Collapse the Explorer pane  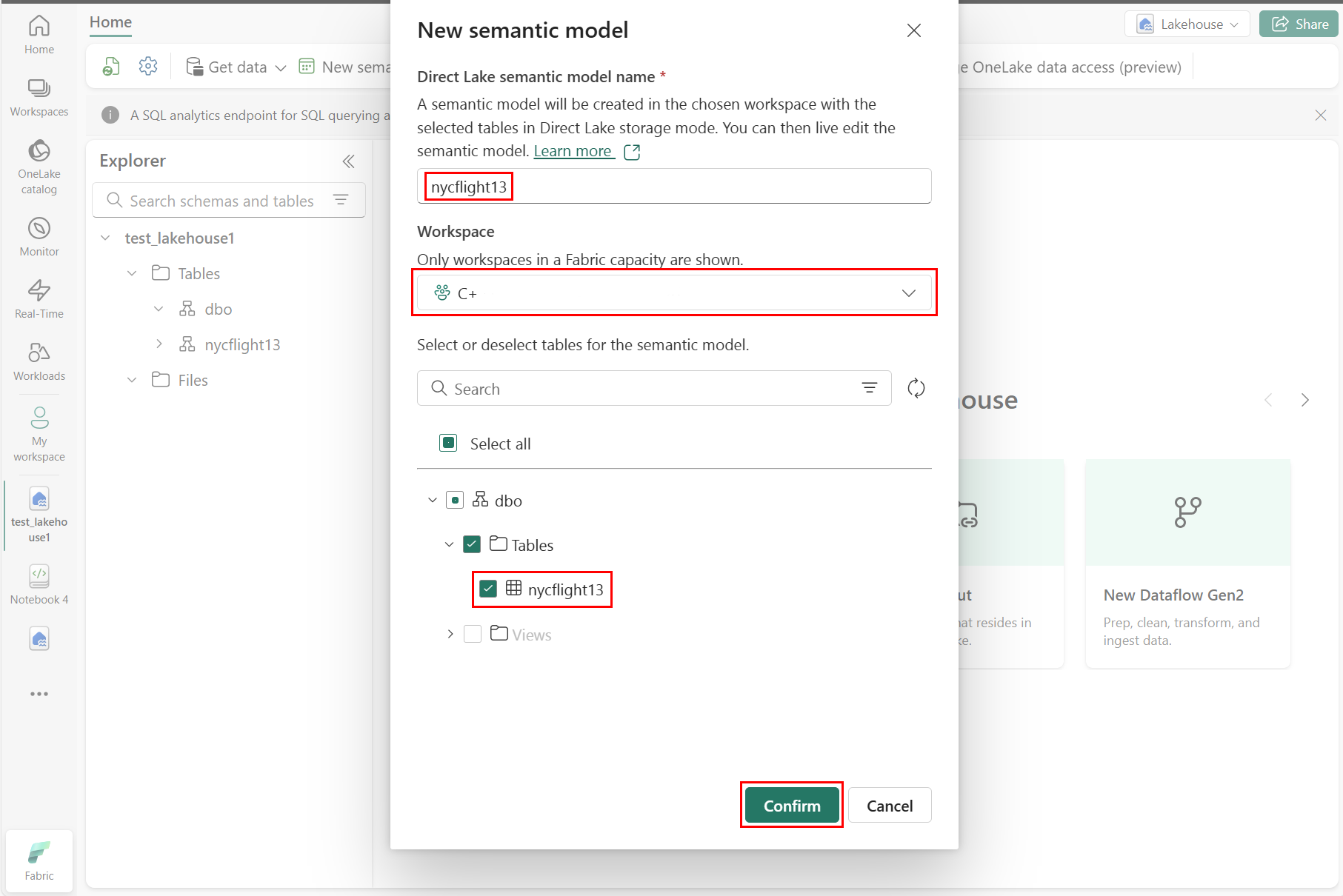point(348,161)
